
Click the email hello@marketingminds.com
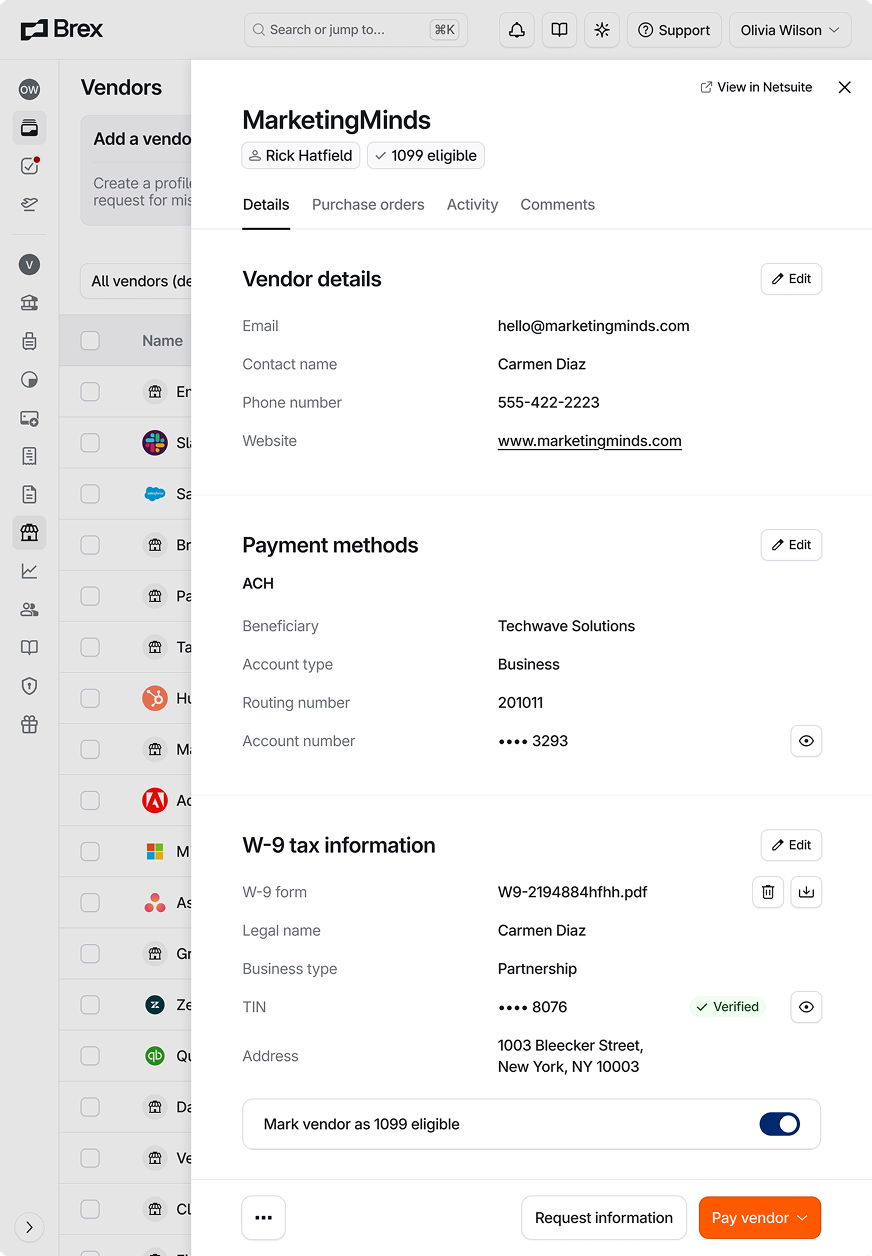(x=594, y=326)
